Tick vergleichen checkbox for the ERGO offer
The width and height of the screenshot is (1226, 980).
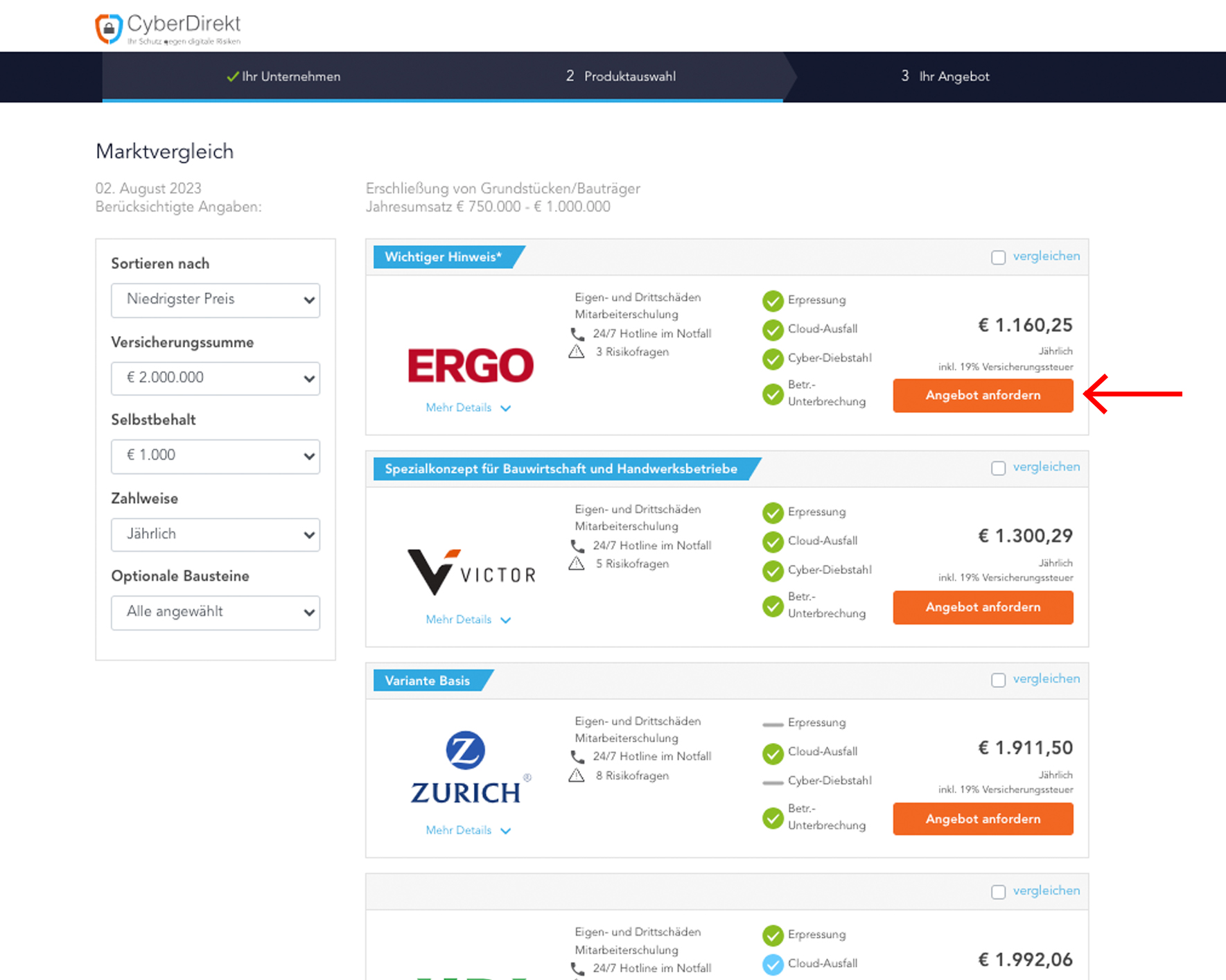998,258
